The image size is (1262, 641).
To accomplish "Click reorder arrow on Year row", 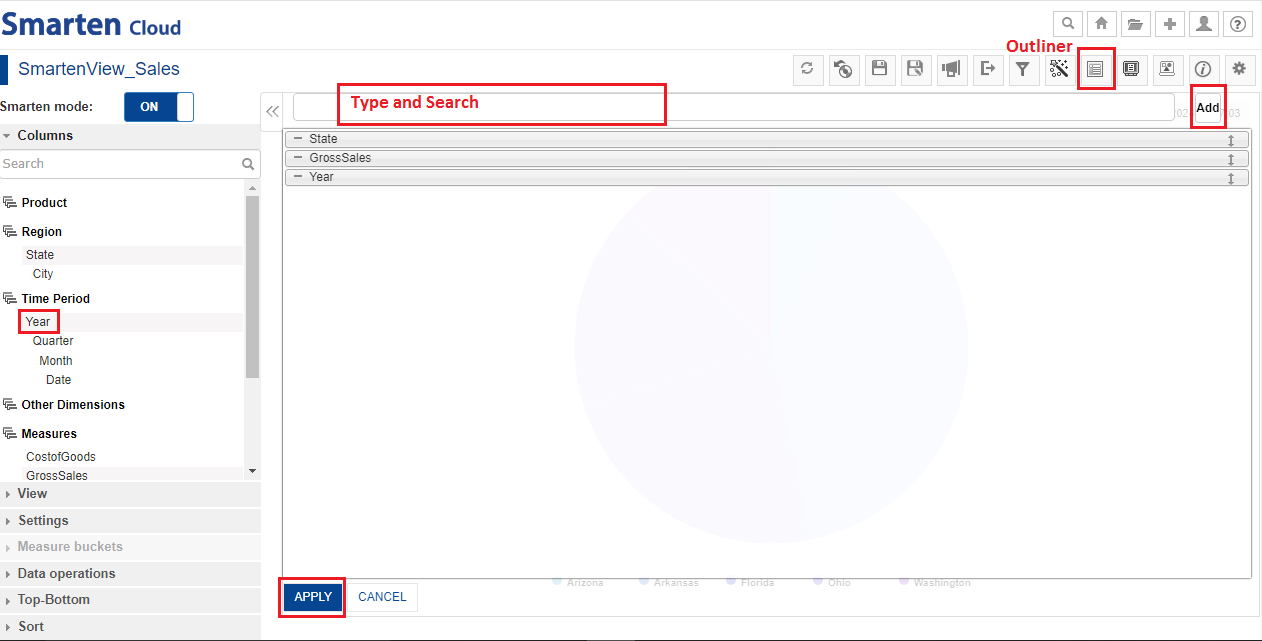I will pyautogui.click(x=1231, y=178).
